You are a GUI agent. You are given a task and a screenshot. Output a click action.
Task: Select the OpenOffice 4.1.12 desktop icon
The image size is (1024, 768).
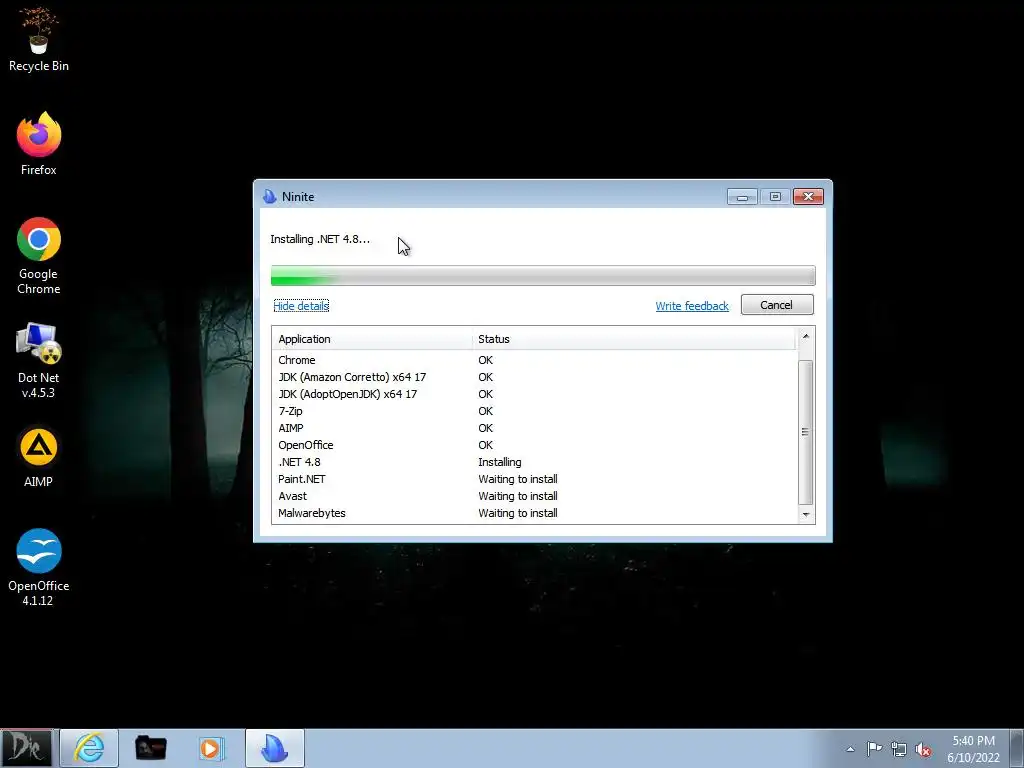(x=39, y=567)
